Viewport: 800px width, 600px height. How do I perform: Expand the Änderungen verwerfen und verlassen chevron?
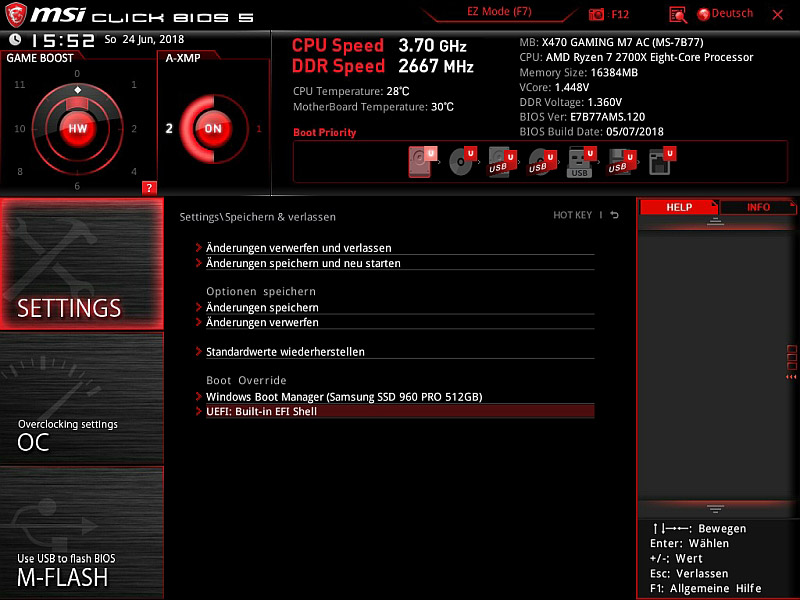[x=198, y=248]
